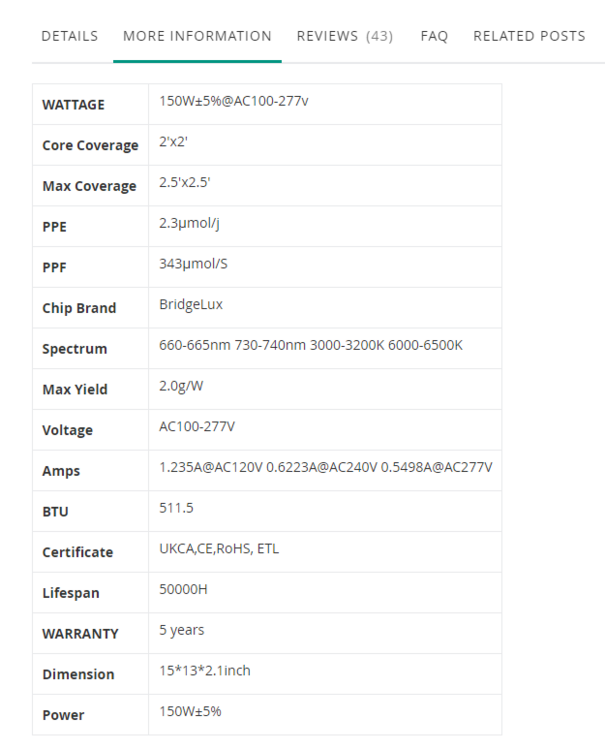
Task: Click the Voltage AC100-277V value
Action: tap(197, 427)
